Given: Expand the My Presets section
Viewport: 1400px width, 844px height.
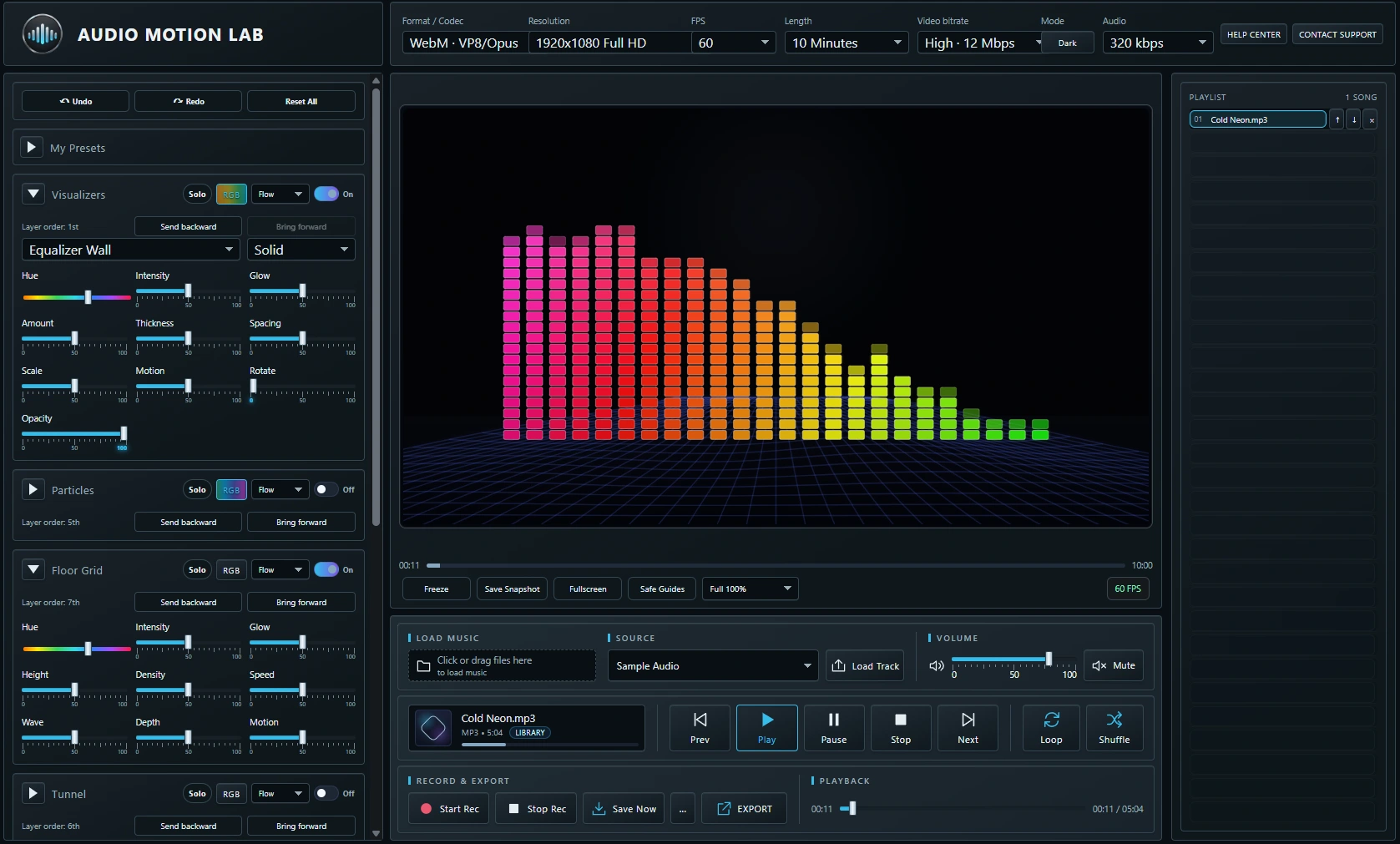Looking at the screenshot, I should pyautogui.click(x=31, y=147).
